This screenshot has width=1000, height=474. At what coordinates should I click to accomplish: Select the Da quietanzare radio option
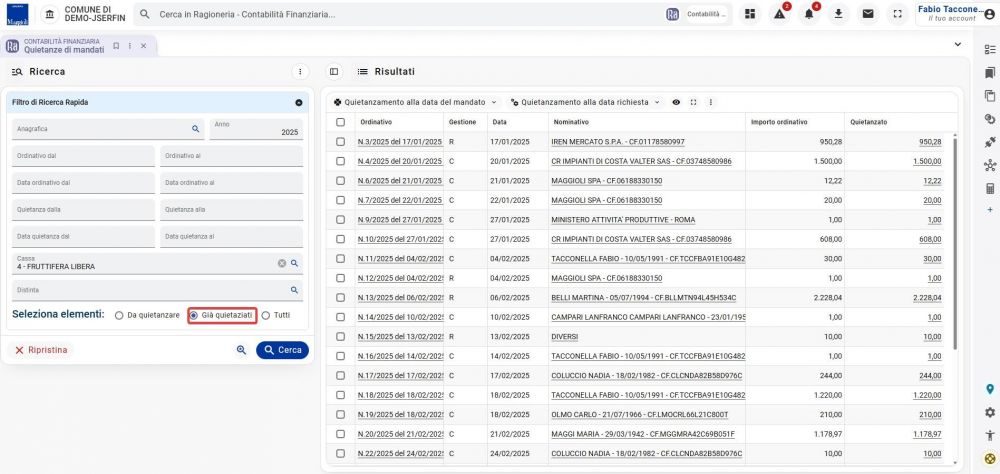(119, 315)
